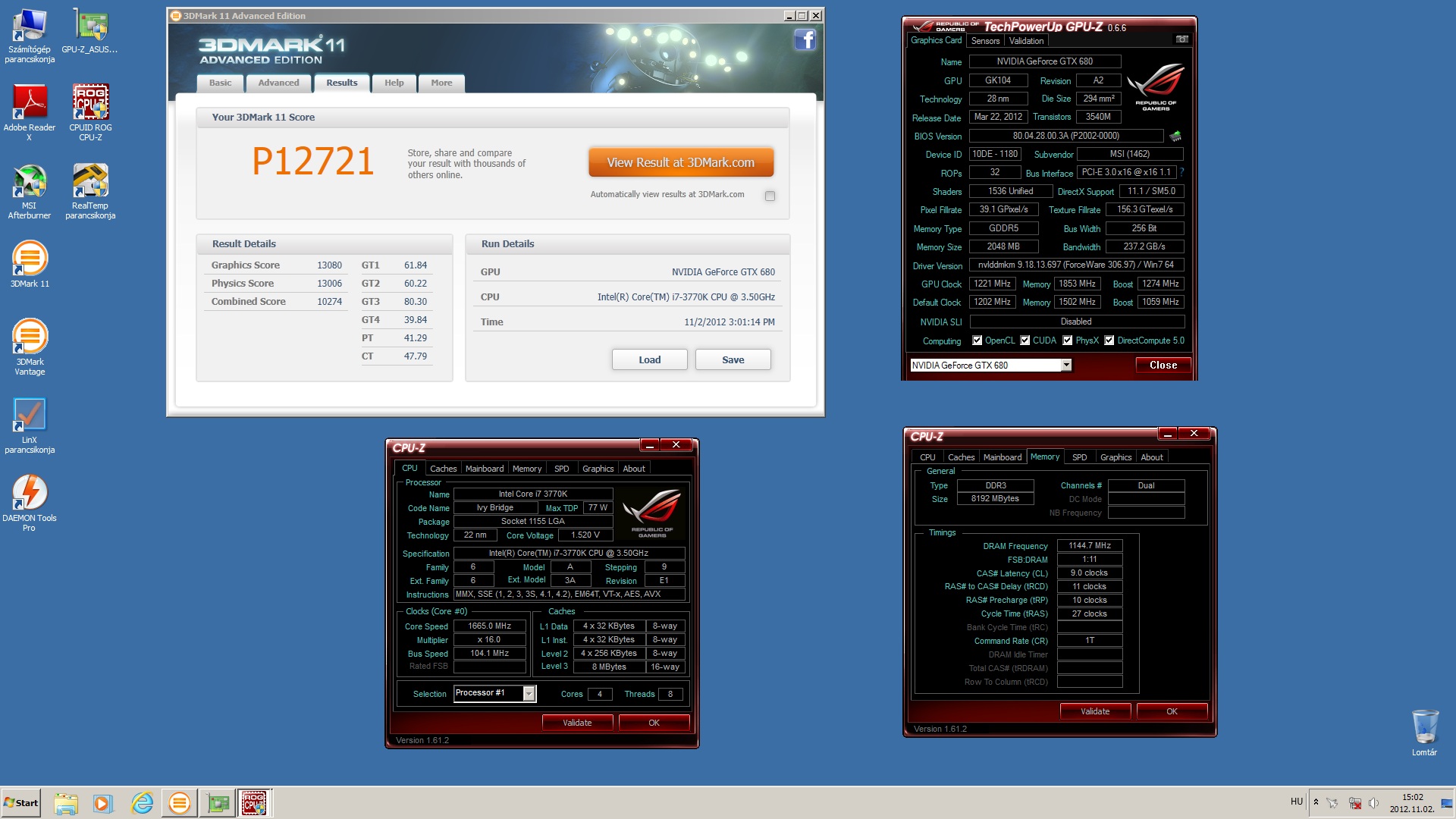This screenshot has height=819, width=1456.
Task: Show hidden system tray icons
Action: (1316, 802)
